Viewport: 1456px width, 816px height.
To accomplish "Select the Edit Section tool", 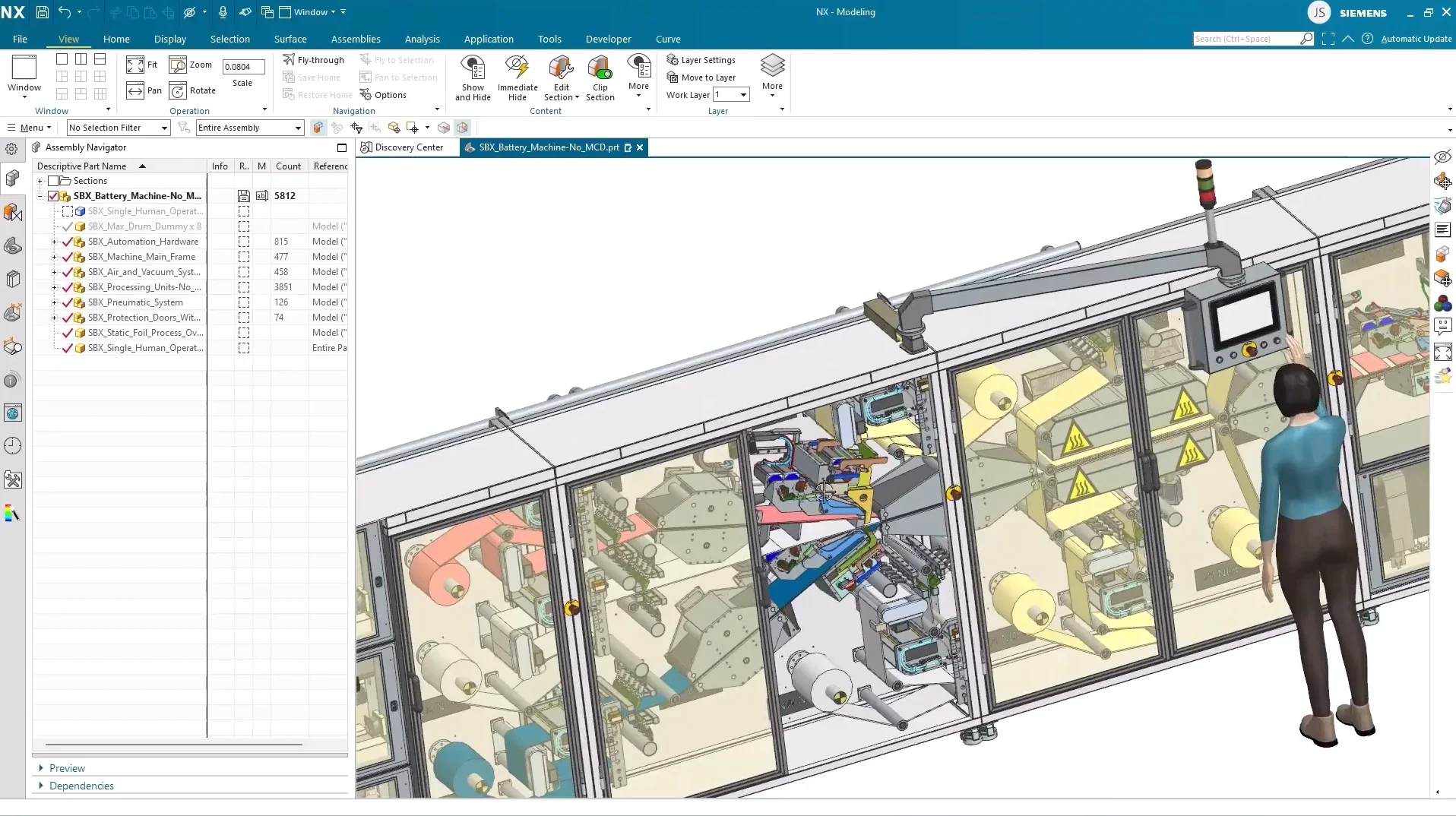I will pos(560,77).
